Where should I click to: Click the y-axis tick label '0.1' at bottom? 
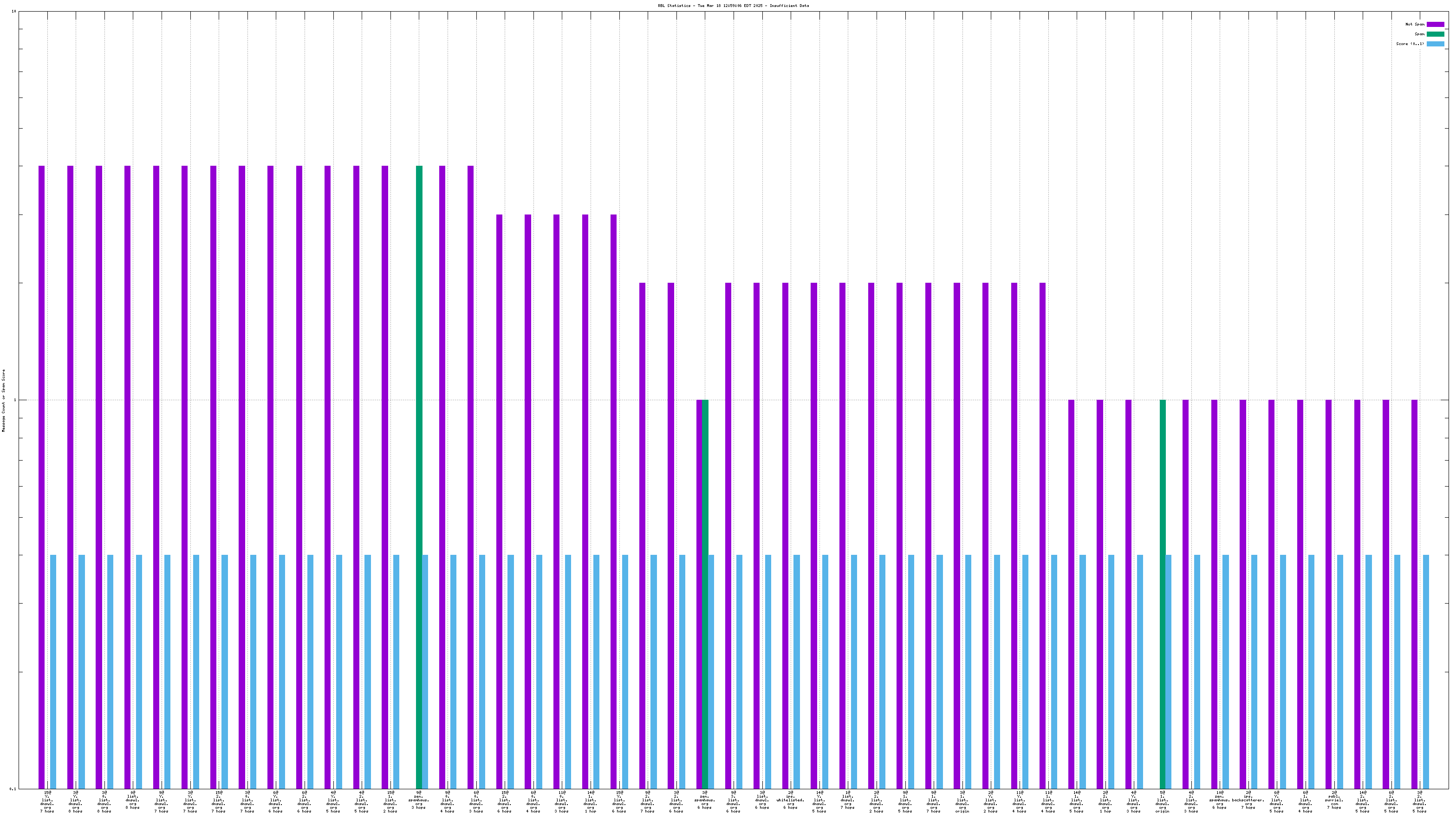(x=13, y=789)
